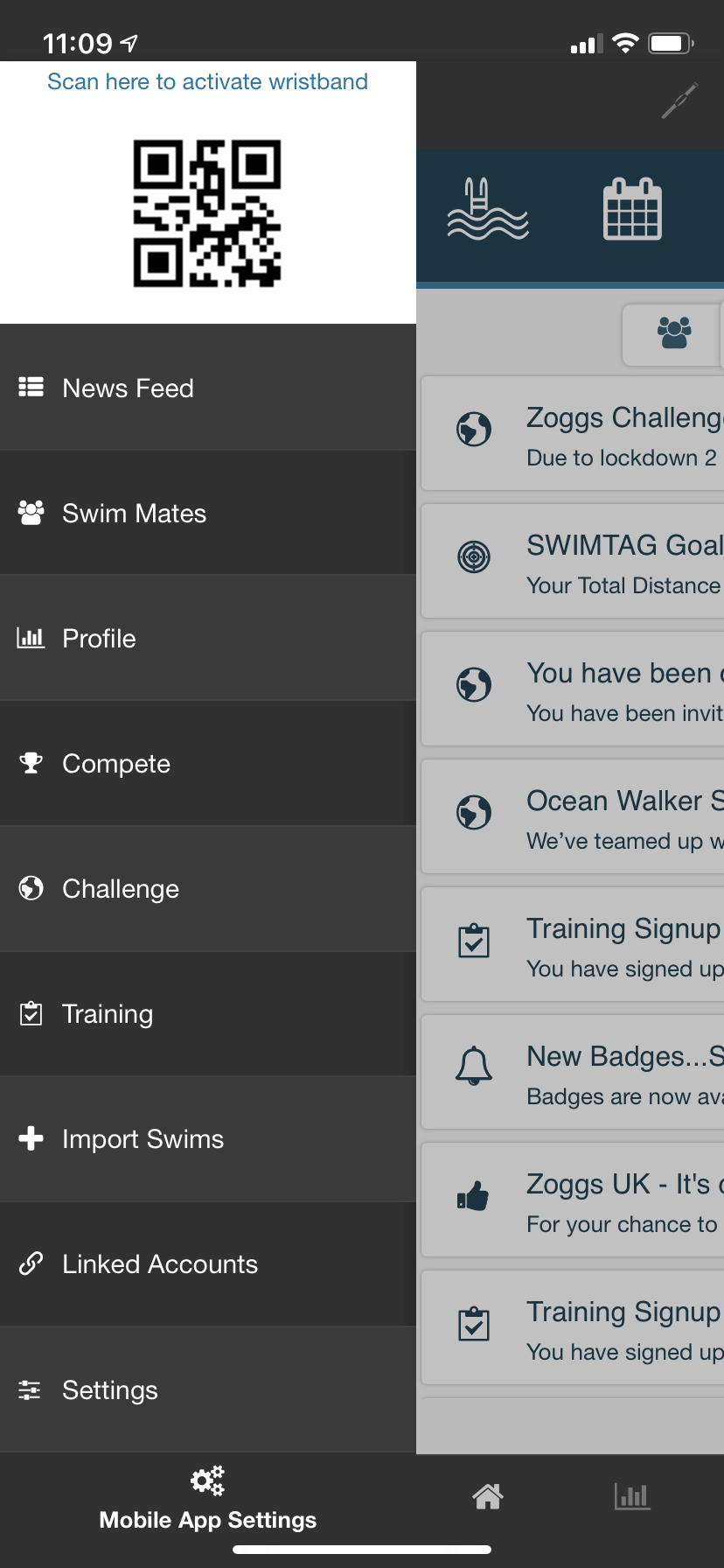
Task: Open Linked Accounts menu item
Action: pyautogui.click(x=160, y=1264)
